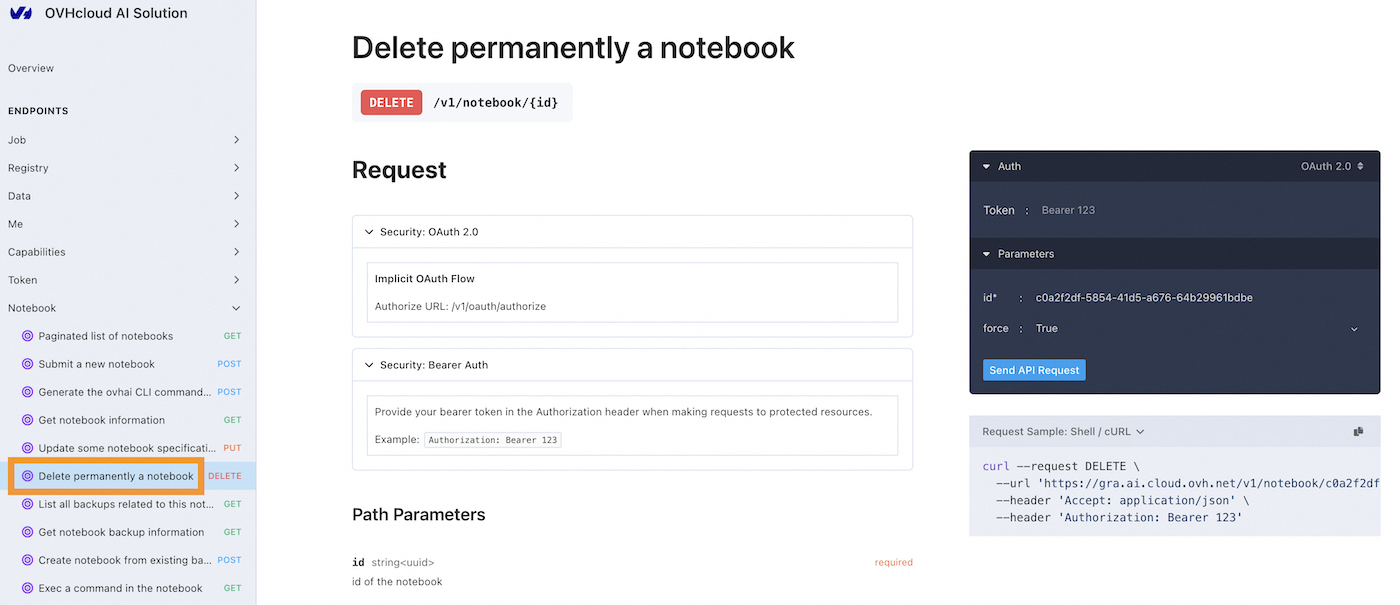Open the OAuth 2.0 auth type selector
The height and width of the screenshot is (605, 1400).
coord(1331,166)
